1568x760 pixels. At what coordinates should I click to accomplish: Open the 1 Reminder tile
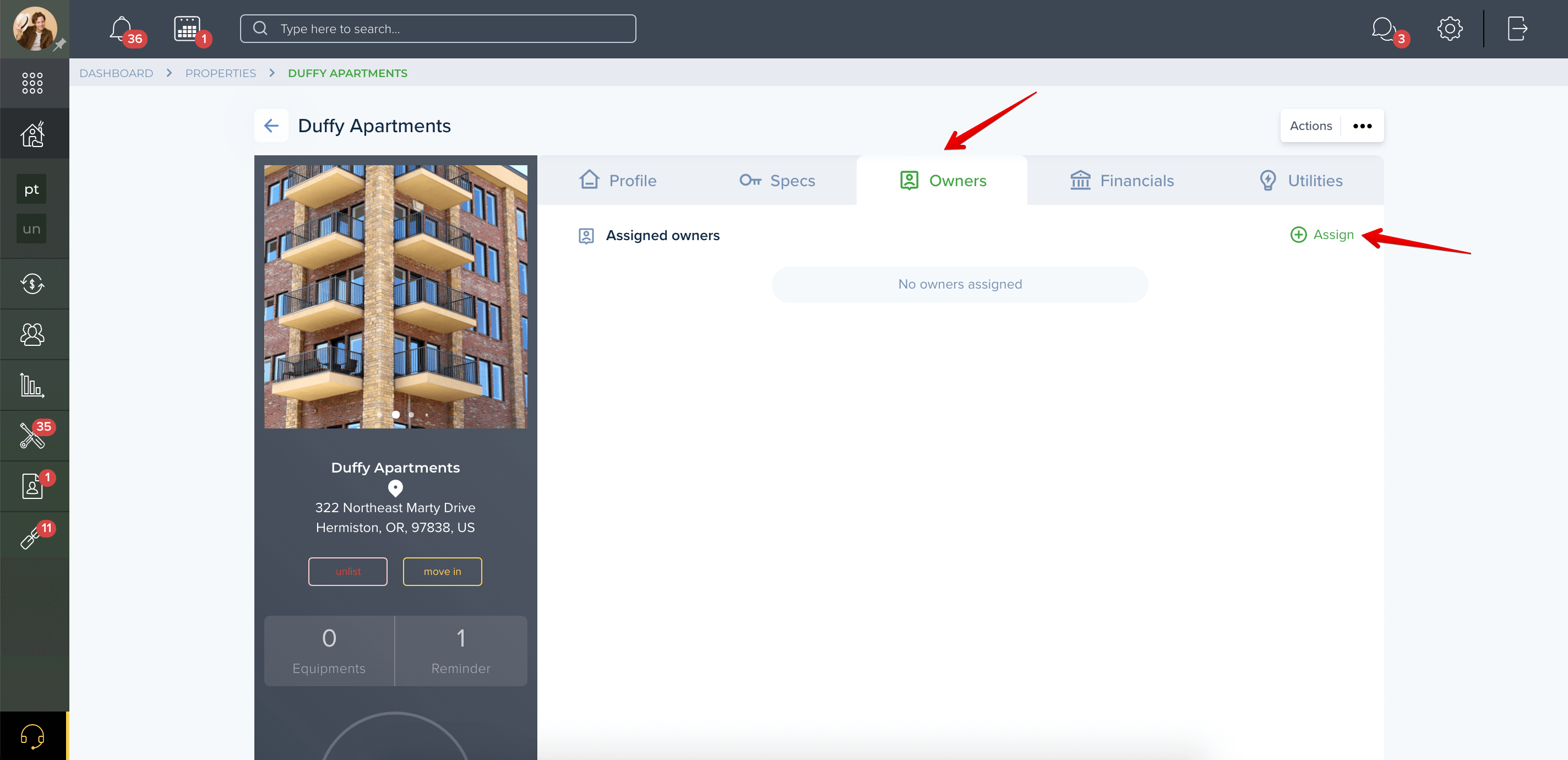[461, 651]
